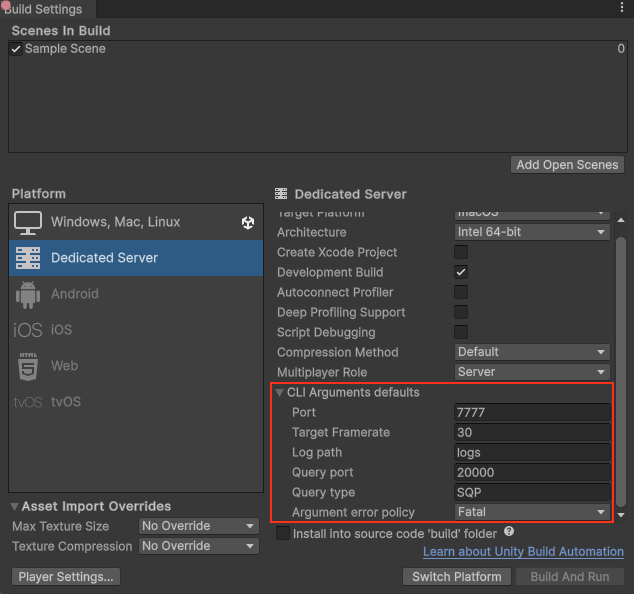This screenshot has width=634, height=594.
Task: Open the help icon for build folder
Action: pyautogui.click(x=508, y=533)
